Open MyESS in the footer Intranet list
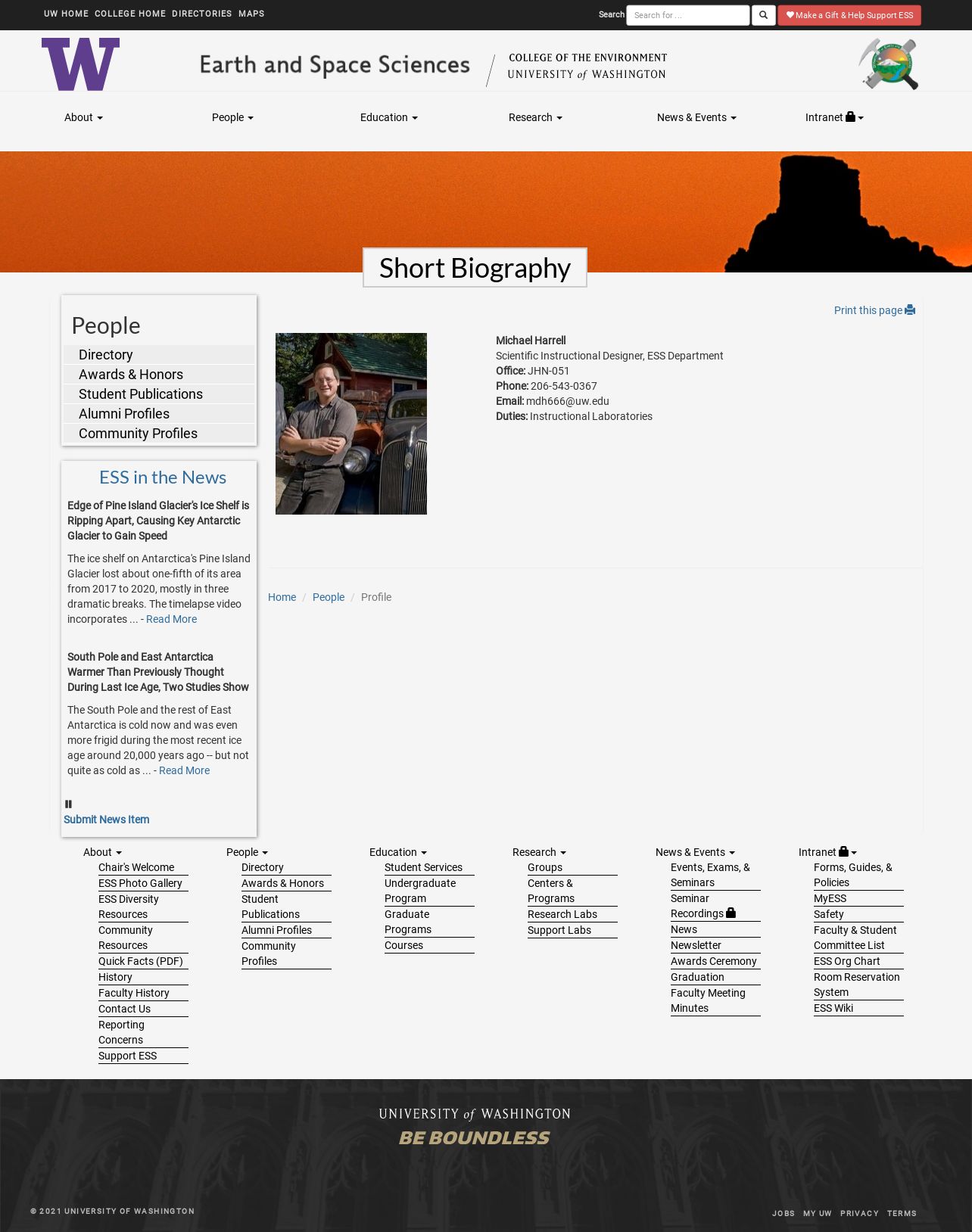This screenshot has height=1232, width=972. [830, 898]
